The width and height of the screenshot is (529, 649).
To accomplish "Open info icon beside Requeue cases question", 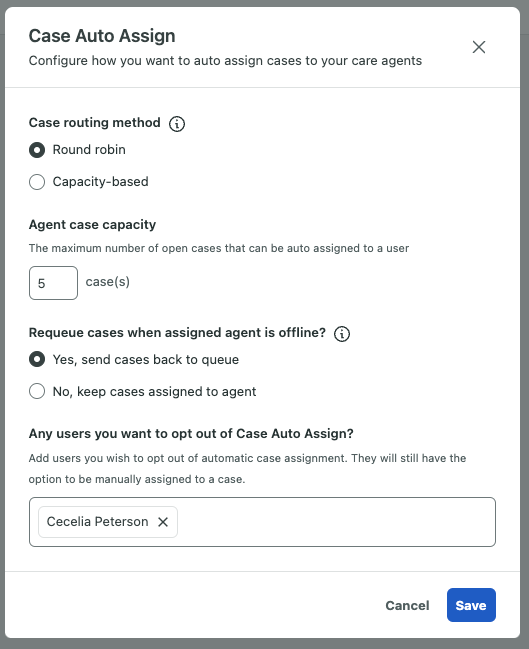I will 342,334.
